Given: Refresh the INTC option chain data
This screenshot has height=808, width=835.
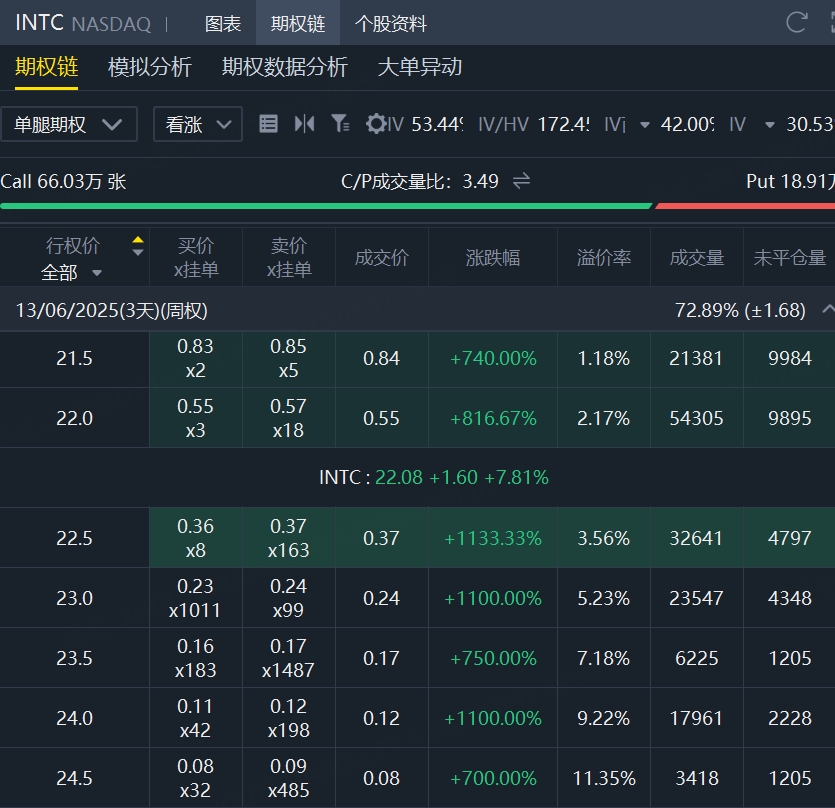Looking at the screenshot, I should [797, 22].
